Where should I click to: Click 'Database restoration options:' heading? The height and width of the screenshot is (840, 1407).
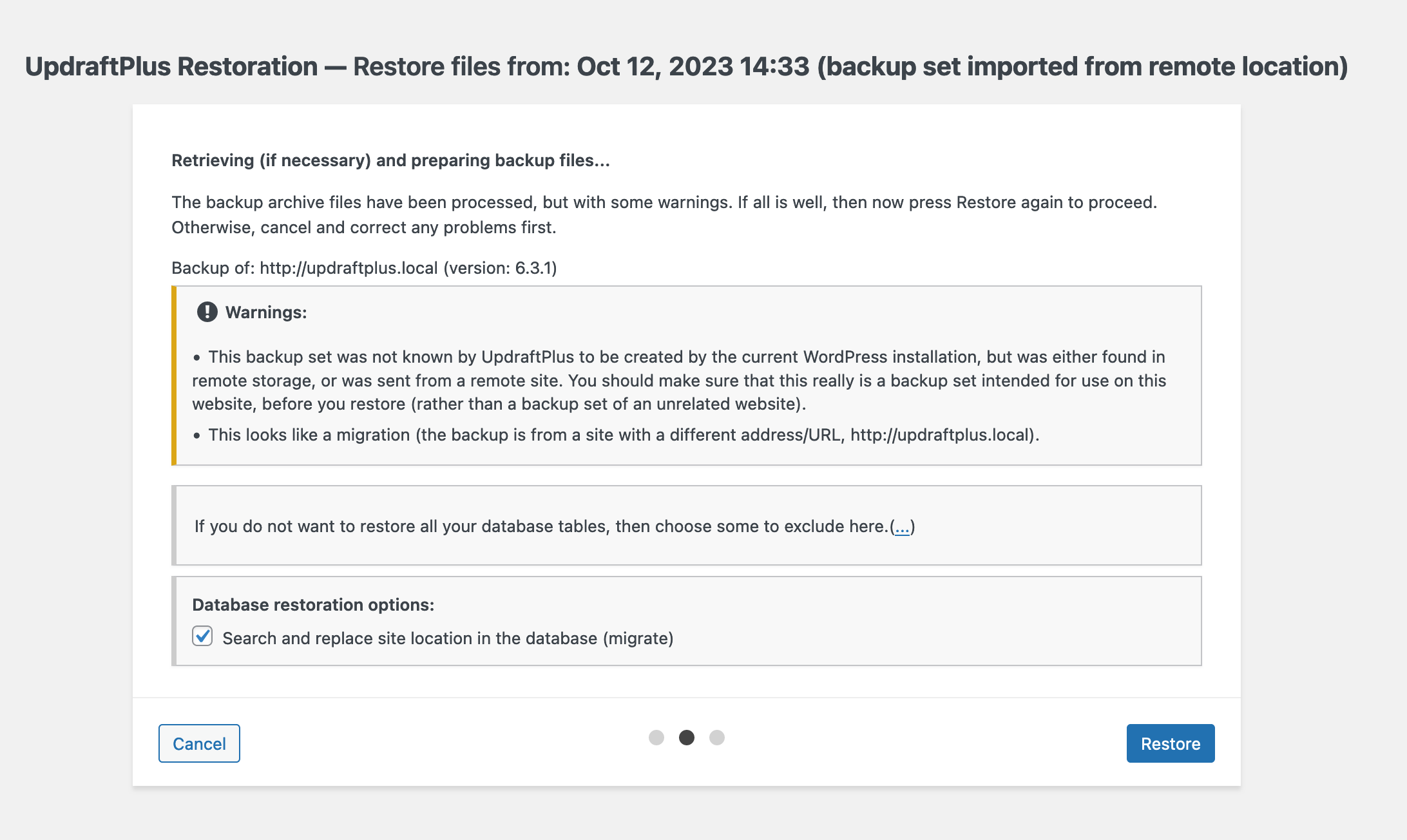click(313, 605)
